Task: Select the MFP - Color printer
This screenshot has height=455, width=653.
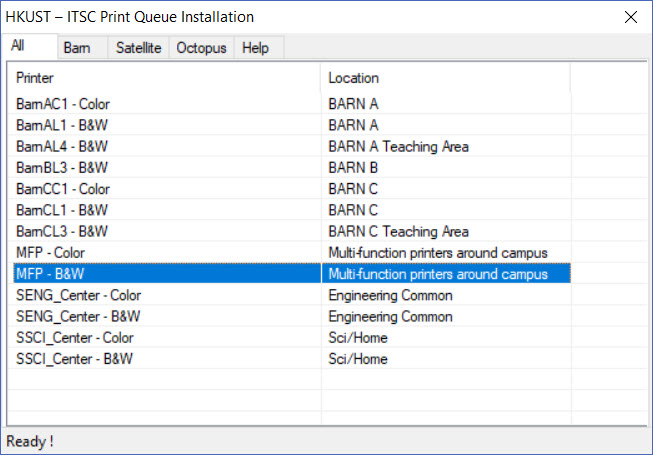Action: coord(52,252)
